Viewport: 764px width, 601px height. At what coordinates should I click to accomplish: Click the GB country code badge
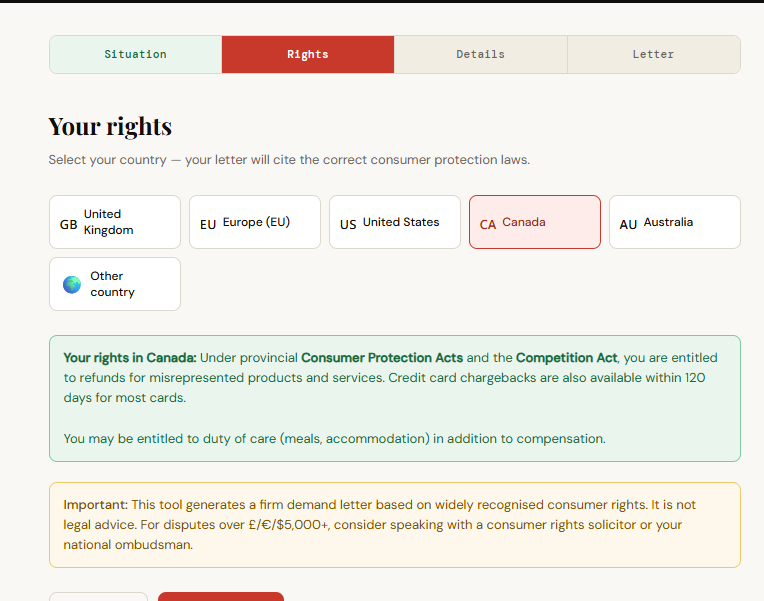tap(68, 224)
